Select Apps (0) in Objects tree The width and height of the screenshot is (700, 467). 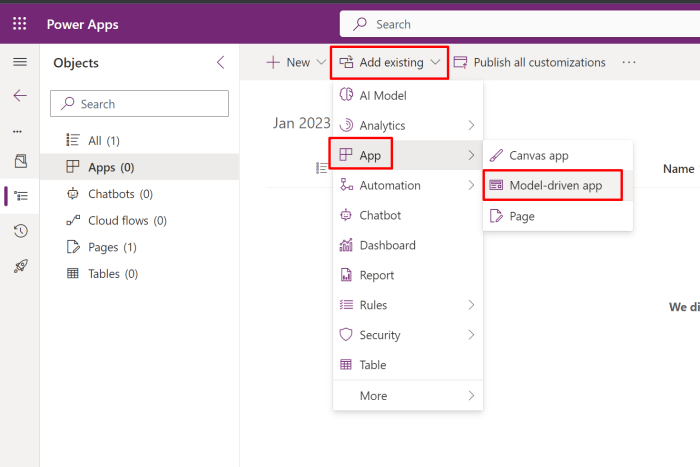click(139, 167)
